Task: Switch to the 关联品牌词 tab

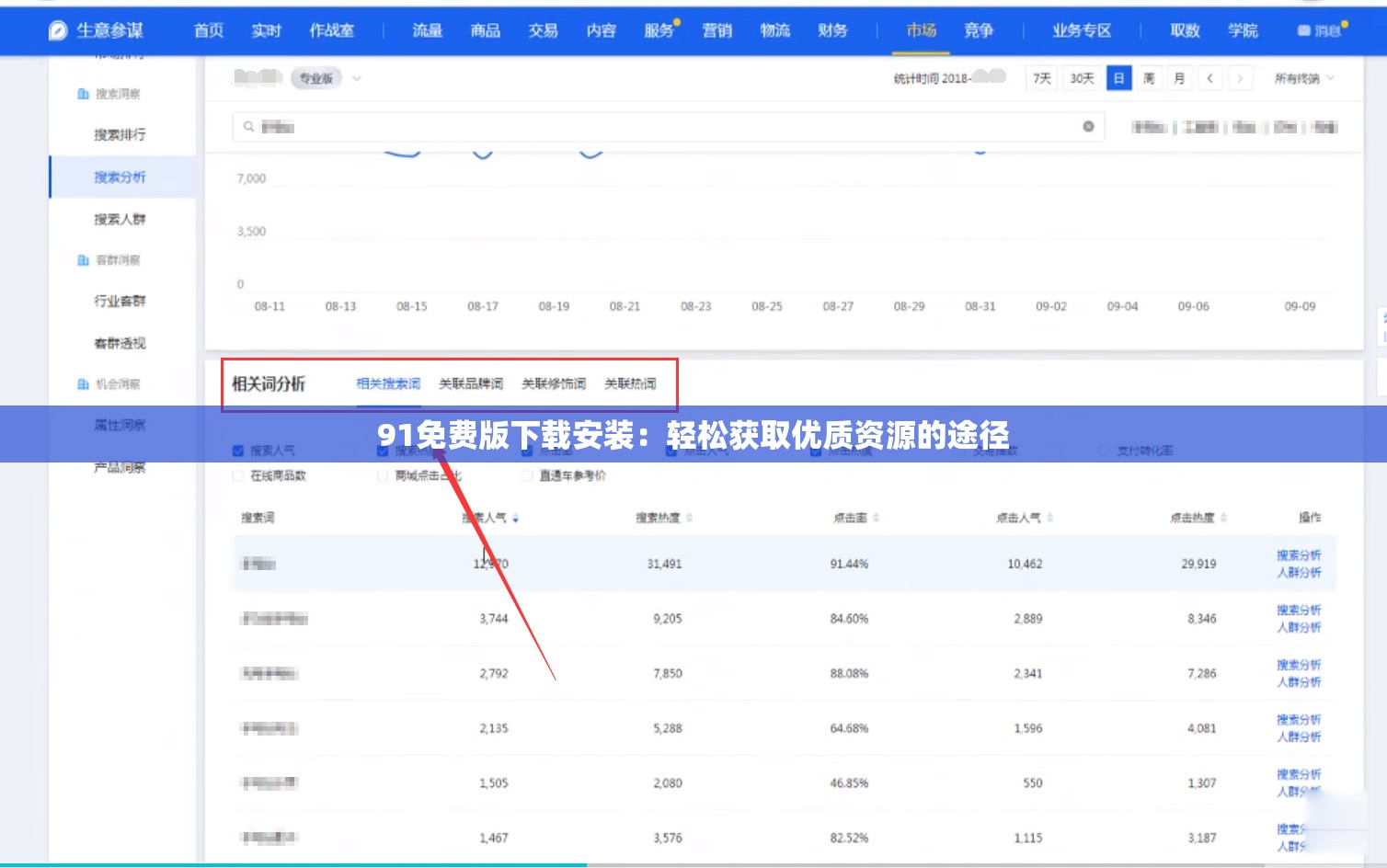Action: (x=471, y=383)
